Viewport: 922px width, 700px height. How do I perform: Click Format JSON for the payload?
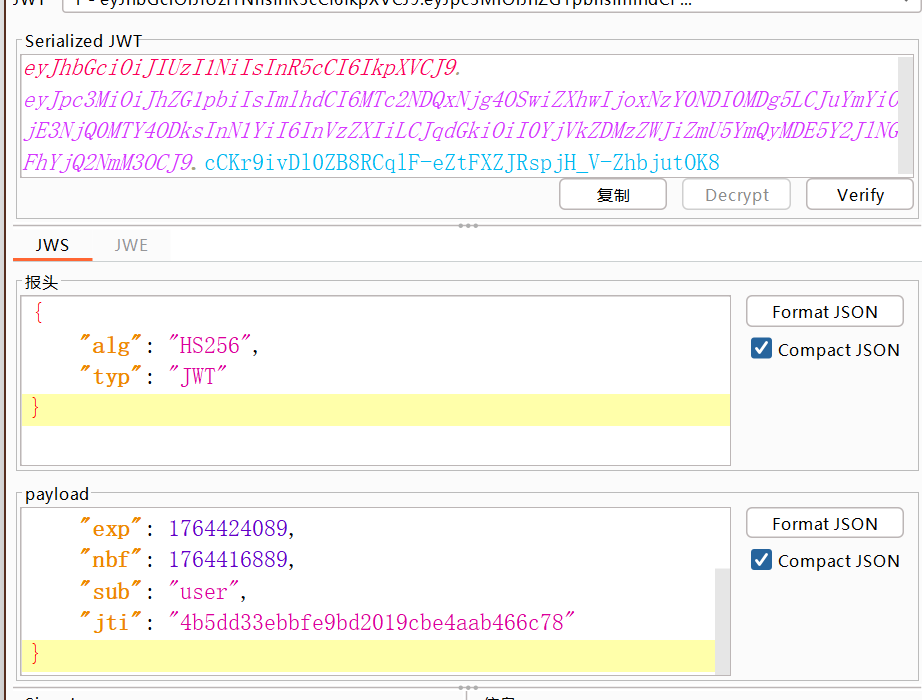point(824,523)
